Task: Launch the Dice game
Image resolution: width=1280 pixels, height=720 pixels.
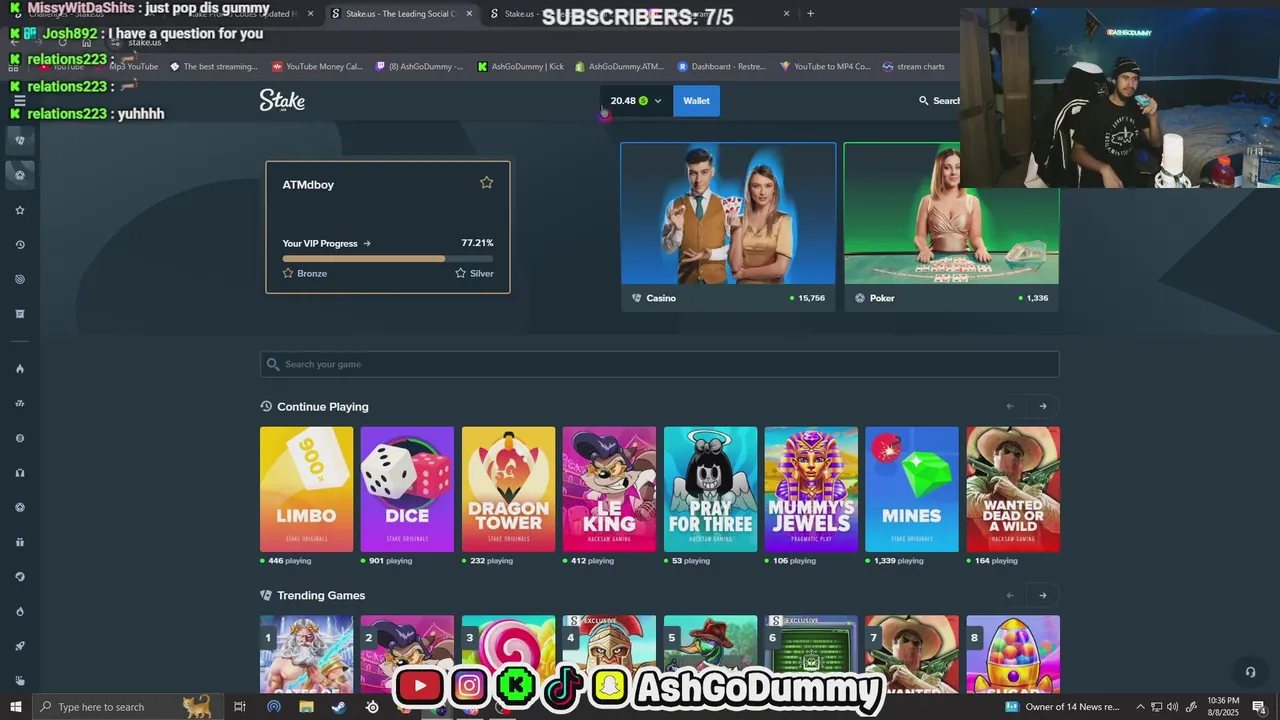Action: pyautogui.click(x=407, y=489)
